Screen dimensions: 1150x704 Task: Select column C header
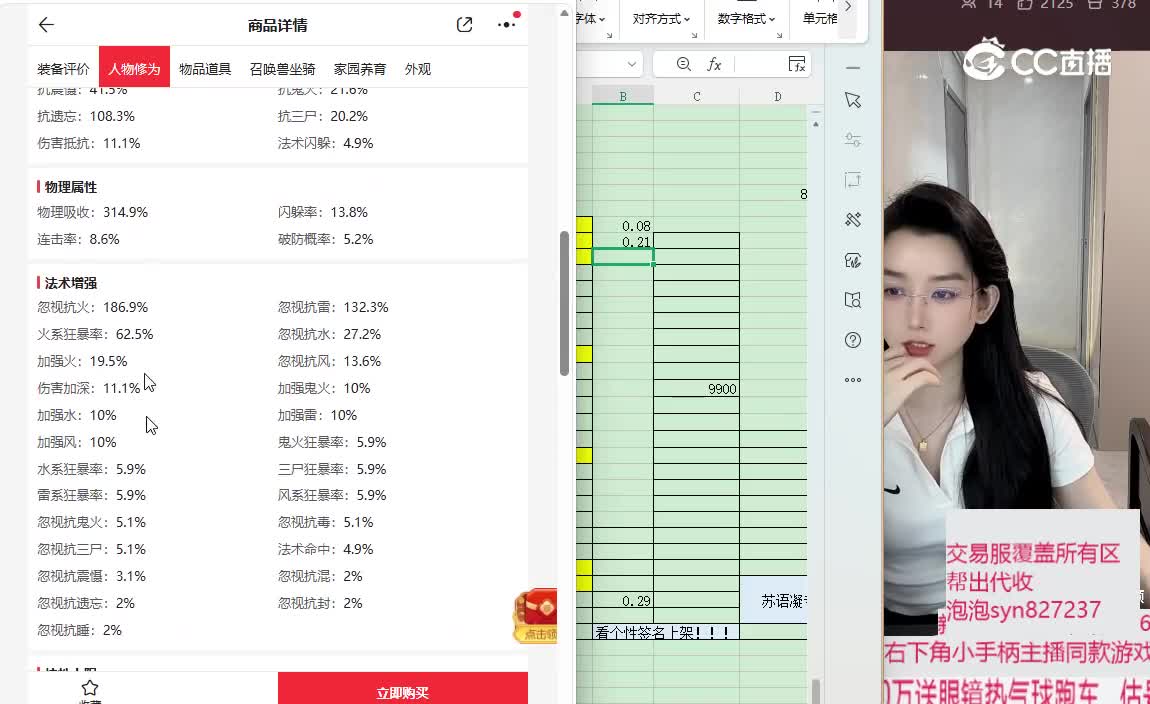697,96
